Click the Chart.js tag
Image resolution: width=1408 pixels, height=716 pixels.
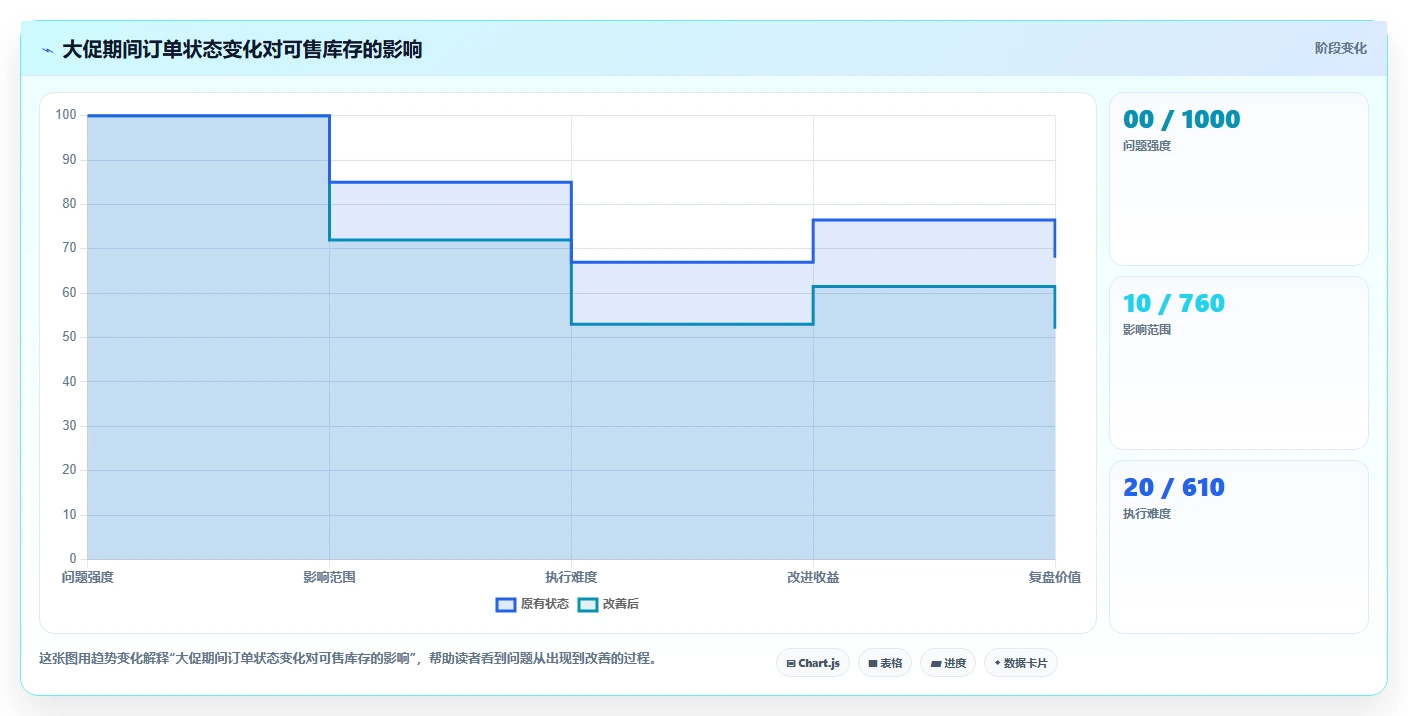point(813,663)
